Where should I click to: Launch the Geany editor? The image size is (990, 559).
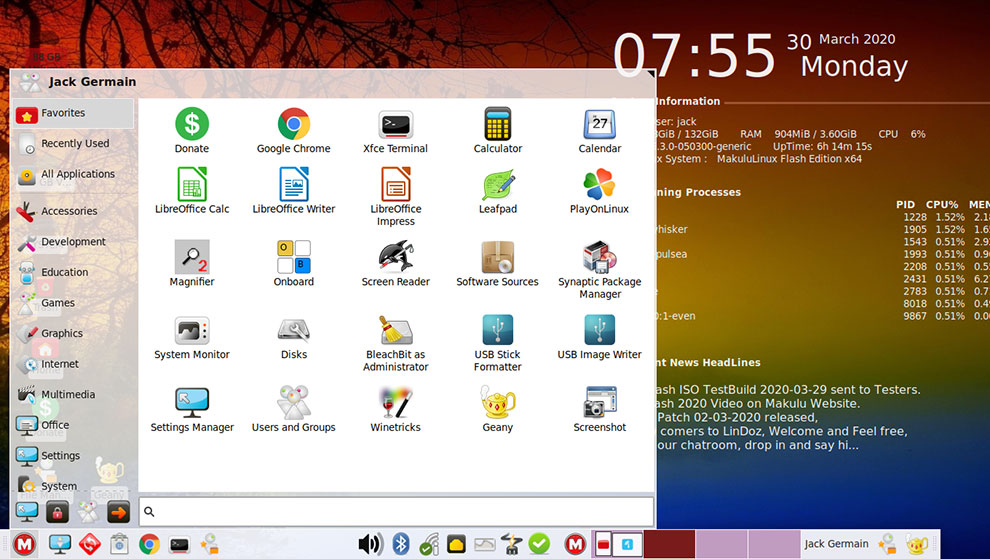[x=498, y=409]
